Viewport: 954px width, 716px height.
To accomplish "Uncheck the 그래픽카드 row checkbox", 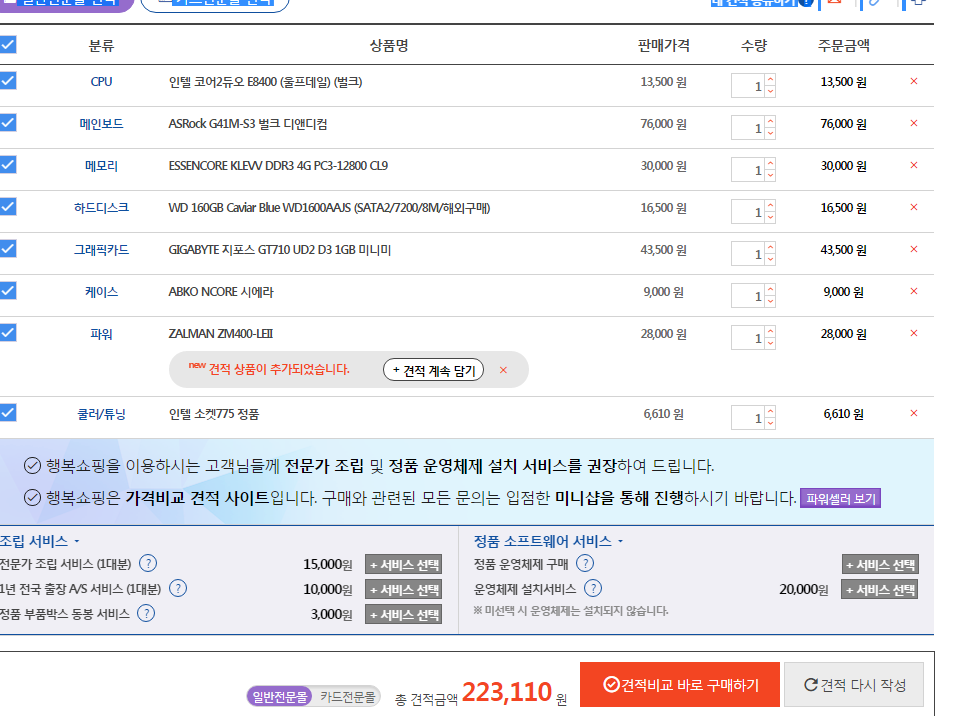I will (x=8, y=249).
